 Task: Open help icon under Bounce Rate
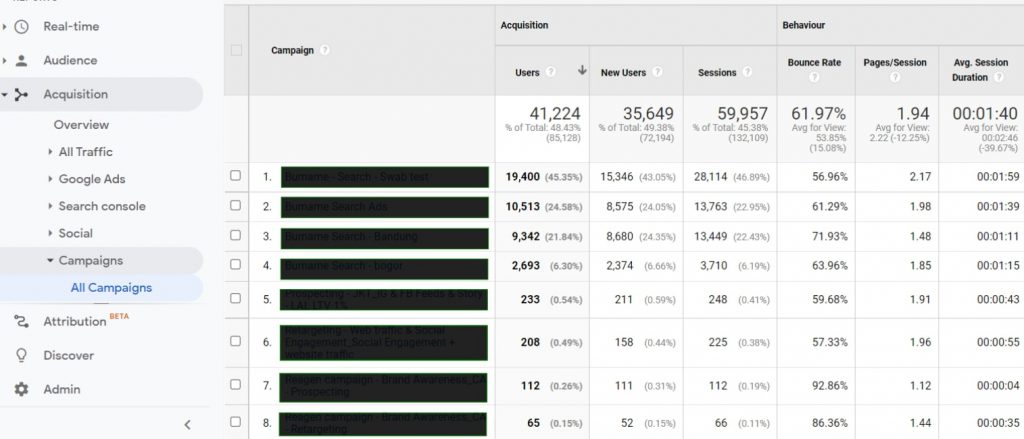tap(814, 77)
